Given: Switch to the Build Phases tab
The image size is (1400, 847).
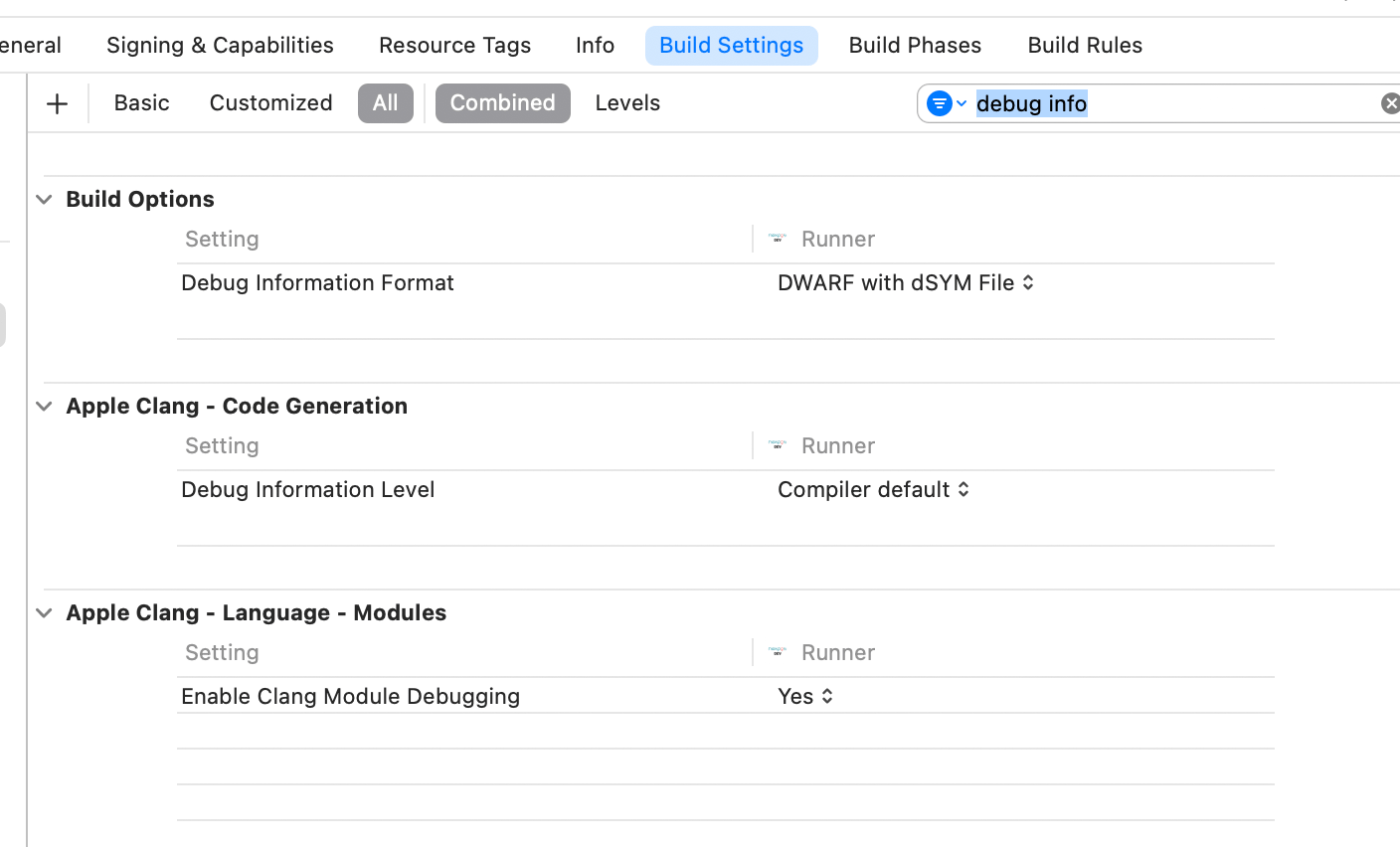Looking at the screenshot, I should pos(914,45).
